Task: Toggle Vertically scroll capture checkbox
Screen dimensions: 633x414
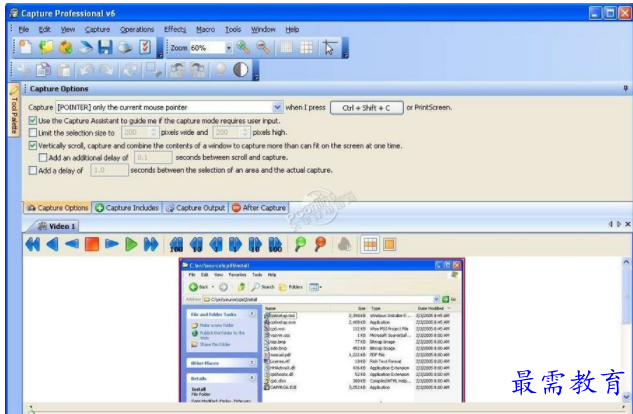Action: pyautogui.click(x=33, y=146)
